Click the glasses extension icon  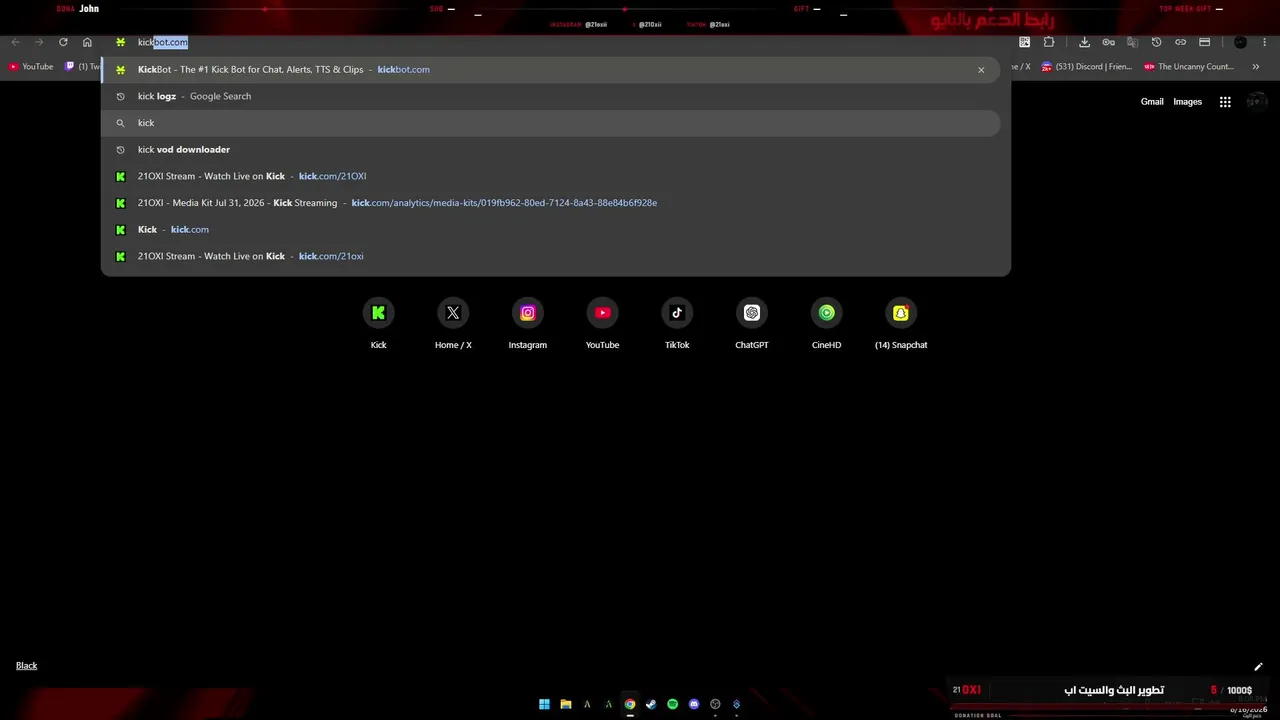click(1108, 42)
